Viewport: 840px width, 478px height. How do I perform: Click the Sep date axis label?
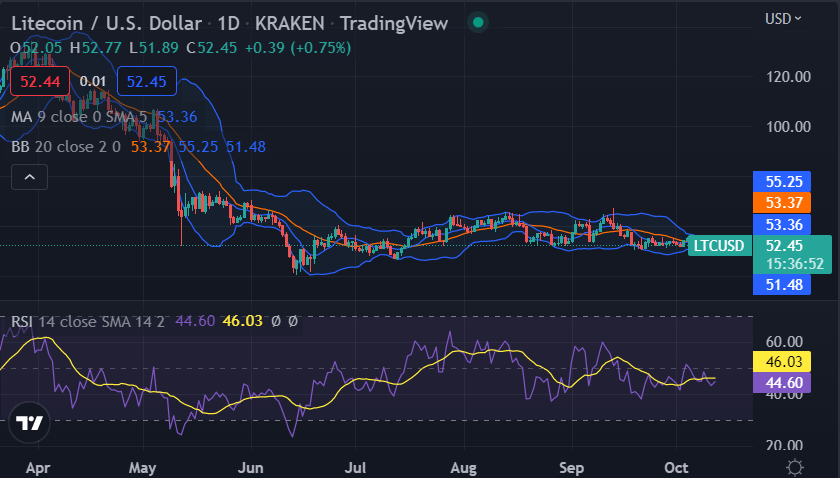pyautogui.click(x=571, y=468)
